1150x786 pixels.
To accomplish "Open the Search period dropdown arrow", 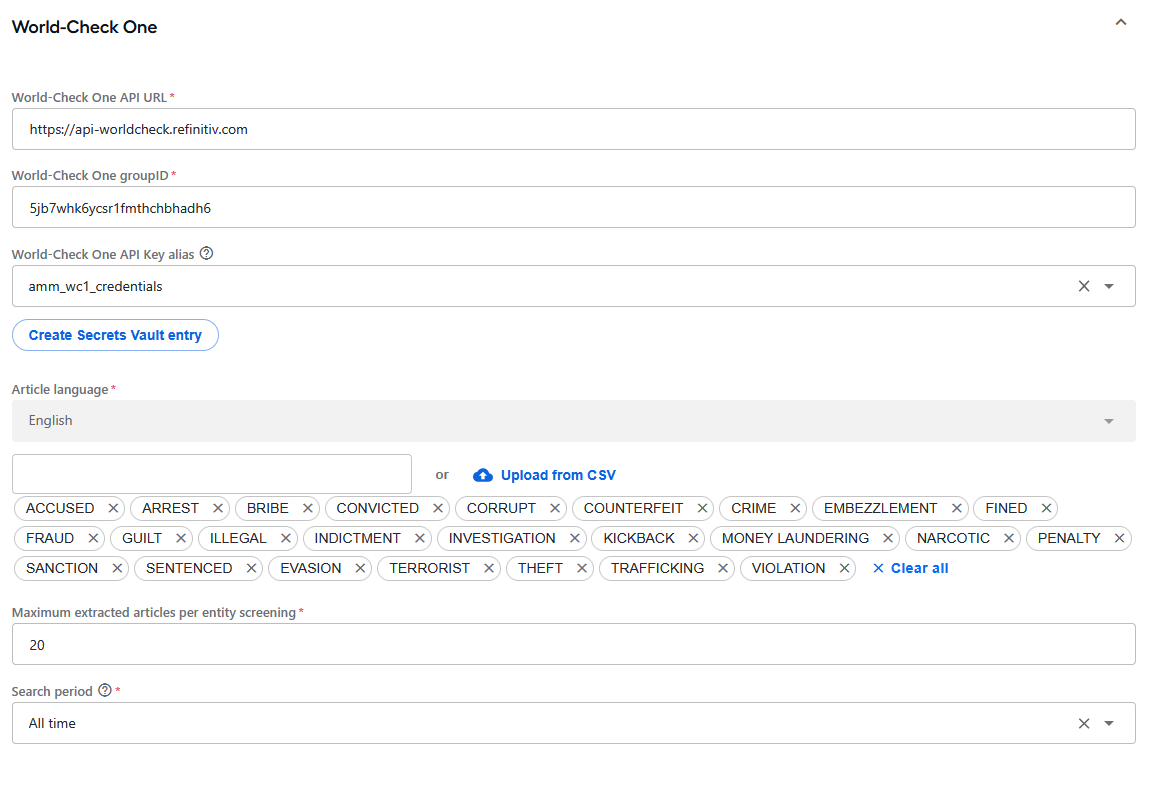I will (1110, 724).
